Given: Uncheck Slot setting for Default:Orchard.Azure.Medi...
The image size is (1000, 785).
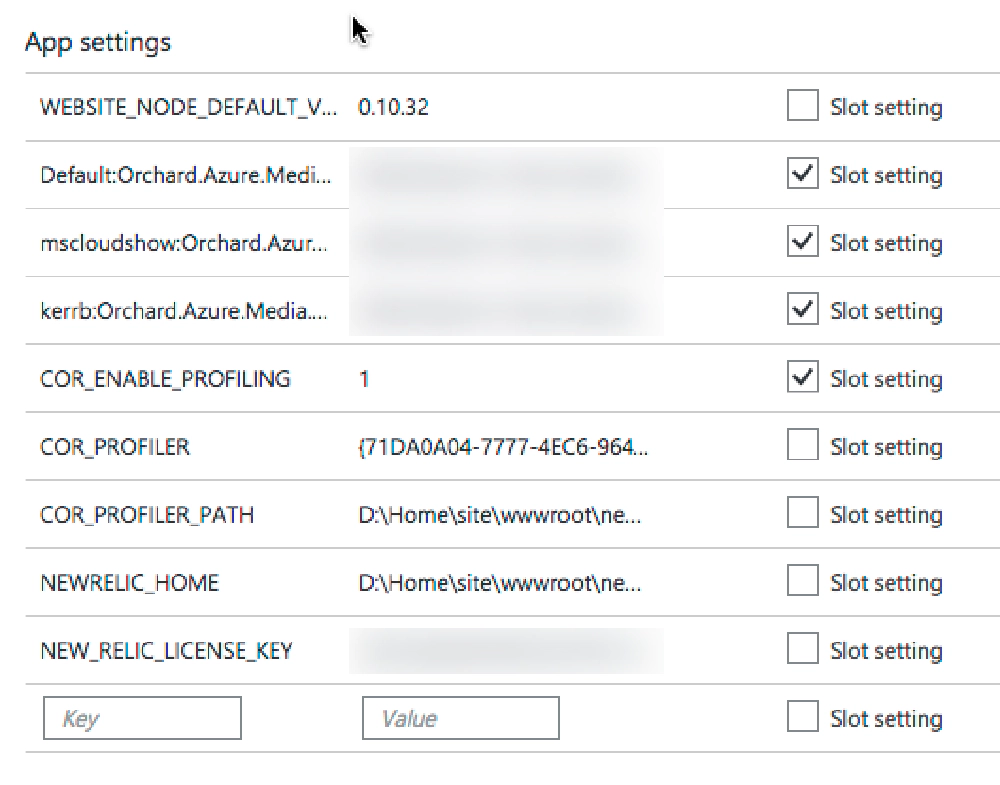Looking at the screenshot, I should click(x=803, y=174).
